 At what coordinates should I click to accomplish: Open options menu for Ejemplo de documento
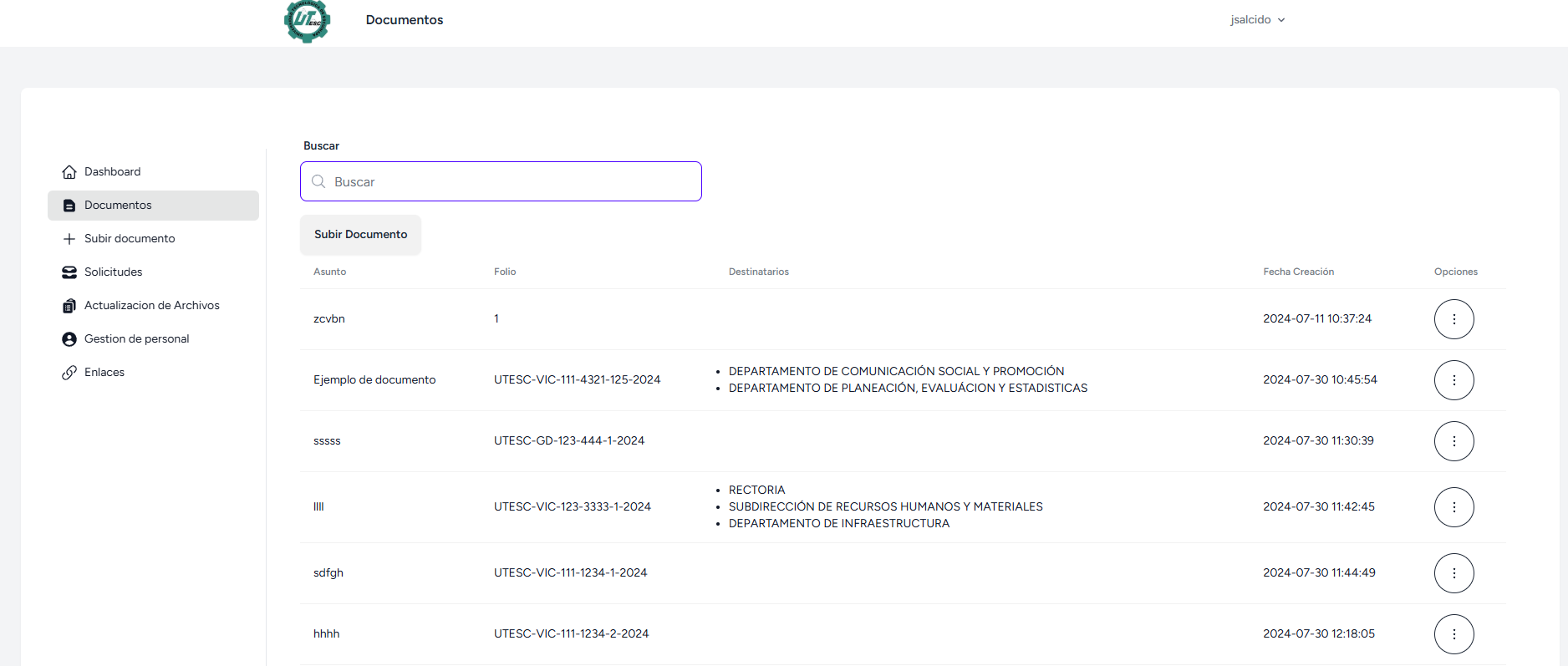click(1453, 380)
